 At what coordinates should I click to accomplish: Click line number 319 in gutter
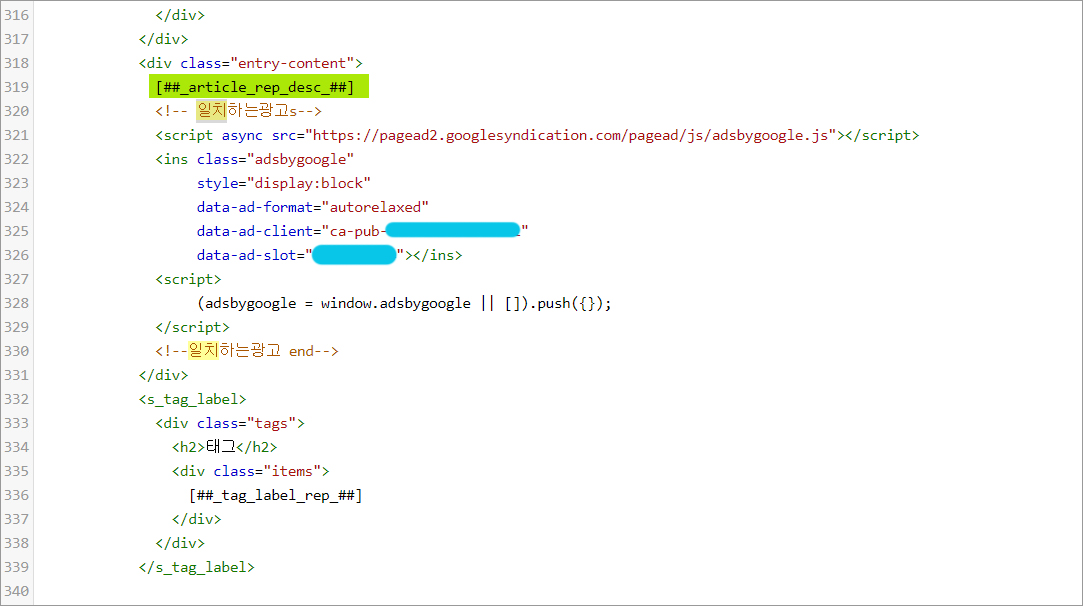[17, 87]
